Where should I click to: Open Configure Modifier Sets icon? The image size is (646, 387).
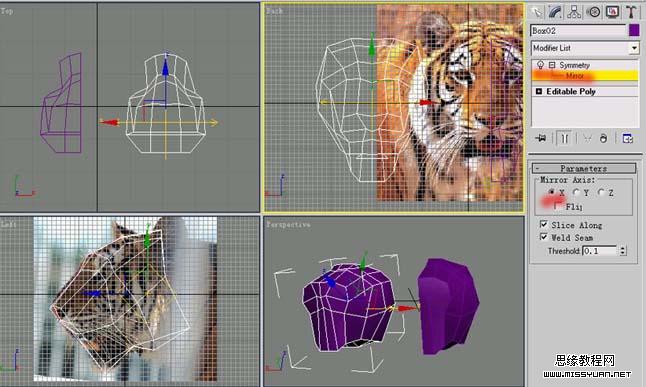(627, 139)
